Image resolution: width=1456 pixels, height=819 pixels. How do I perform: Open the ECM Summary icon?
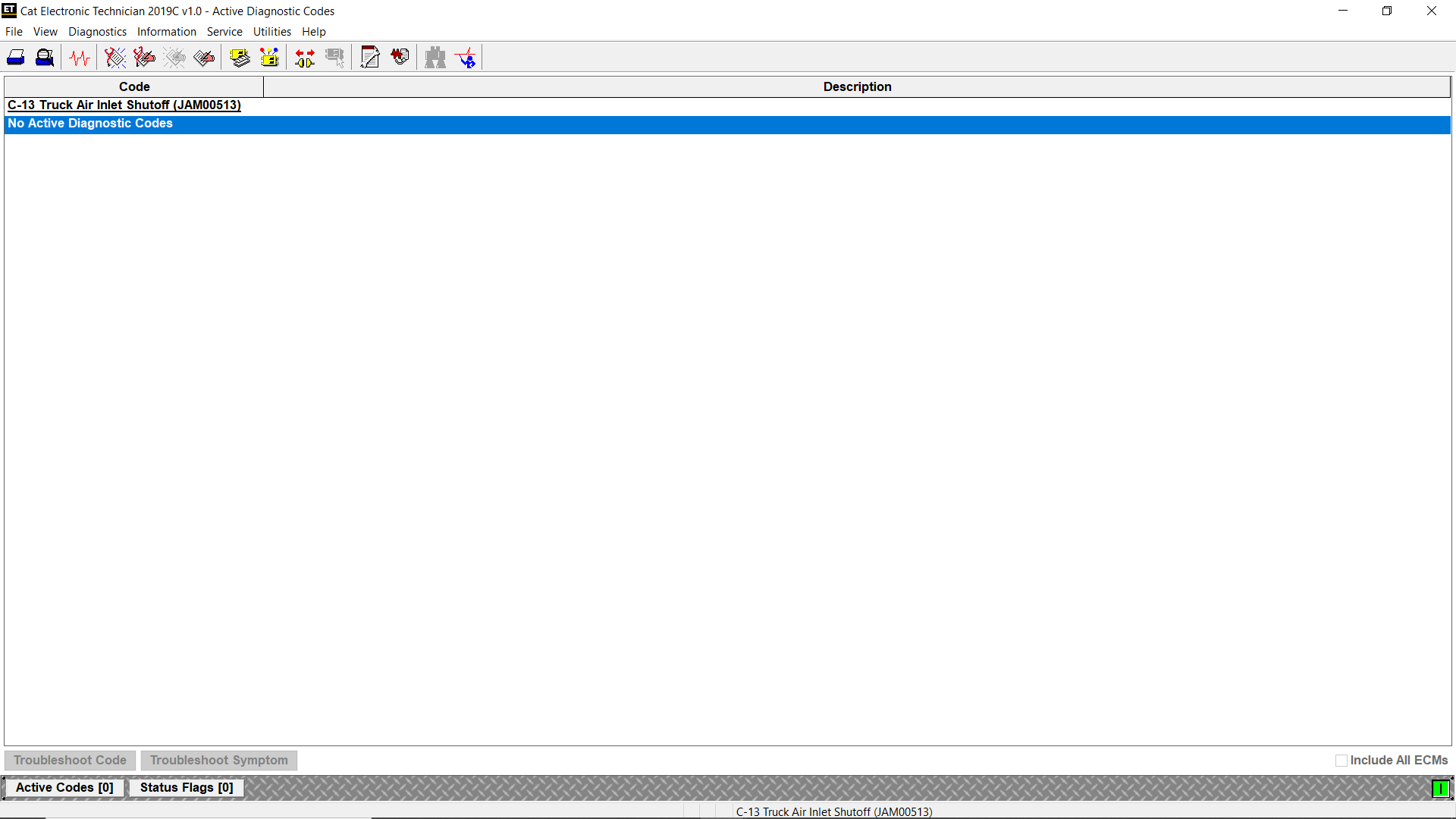click(x=240, y=58)
